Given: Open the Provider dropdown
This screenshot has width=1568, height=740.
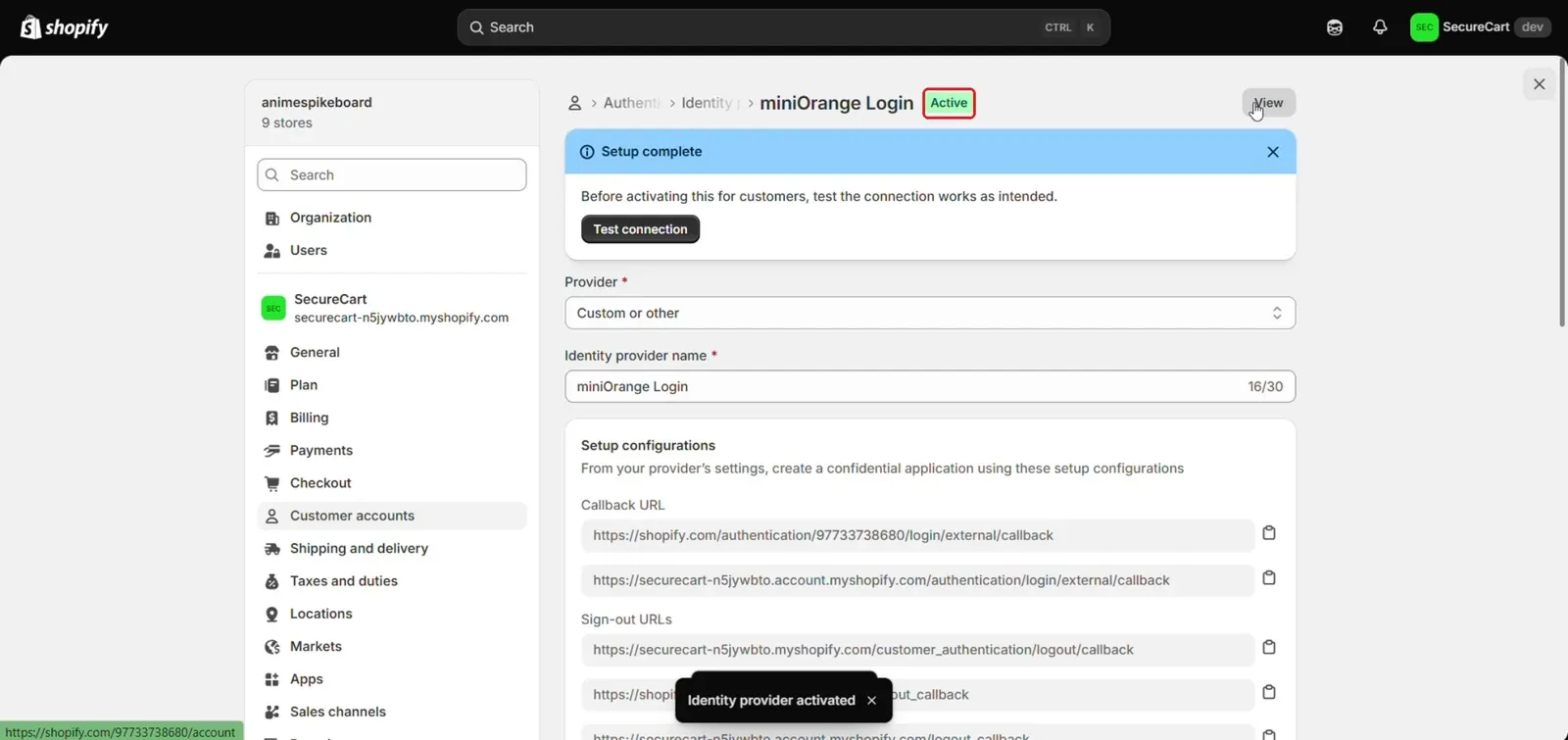Looking at the screenshot, I should (x=930, y=313).
